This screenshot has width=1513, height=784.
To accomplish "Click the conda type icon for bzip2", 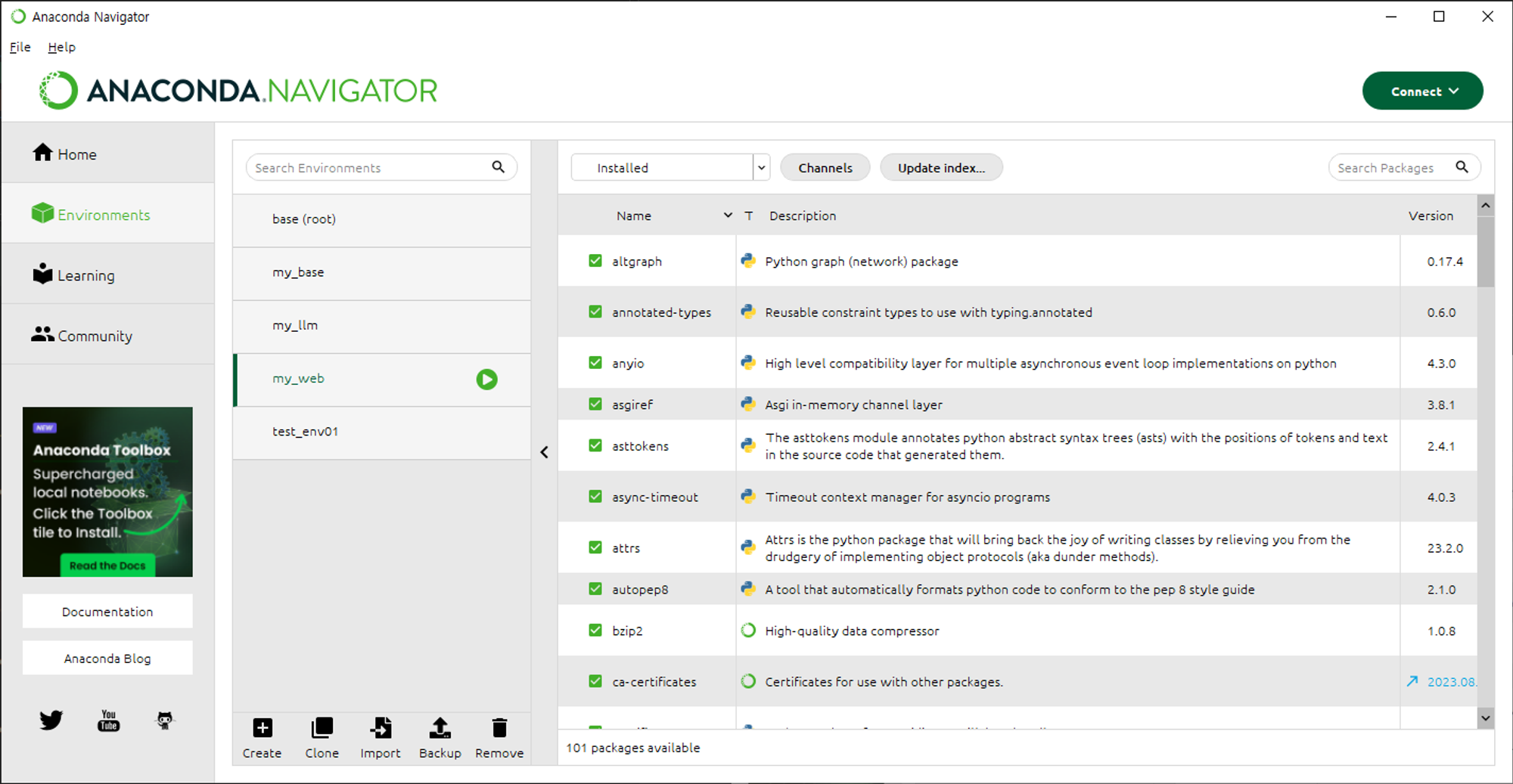I will (x=748, y=631).
